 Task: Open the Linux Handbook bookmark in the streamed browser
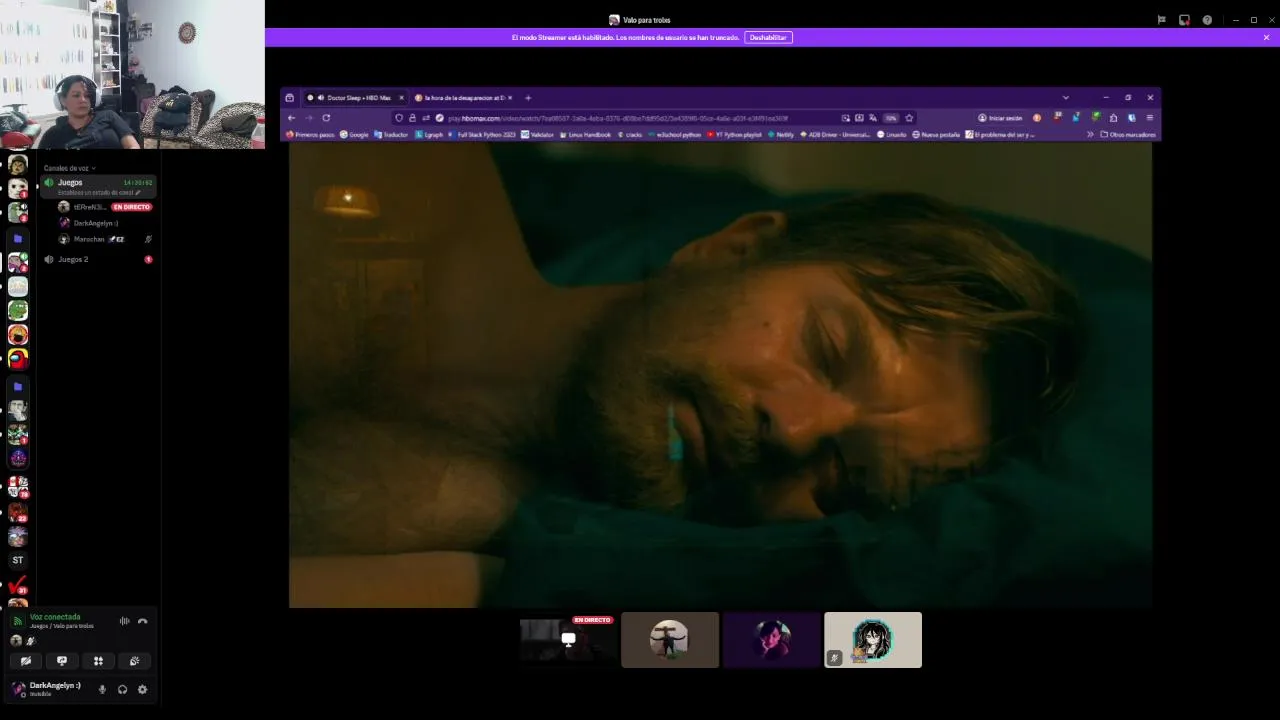[585, 134]
